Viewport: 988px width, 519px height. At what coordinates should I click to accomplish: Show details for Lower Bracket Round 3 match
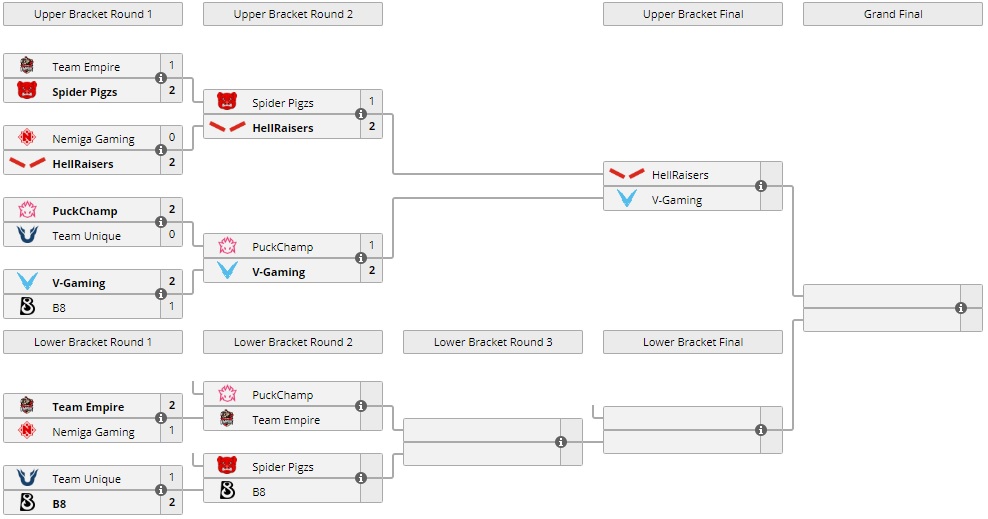pos(561,442)
